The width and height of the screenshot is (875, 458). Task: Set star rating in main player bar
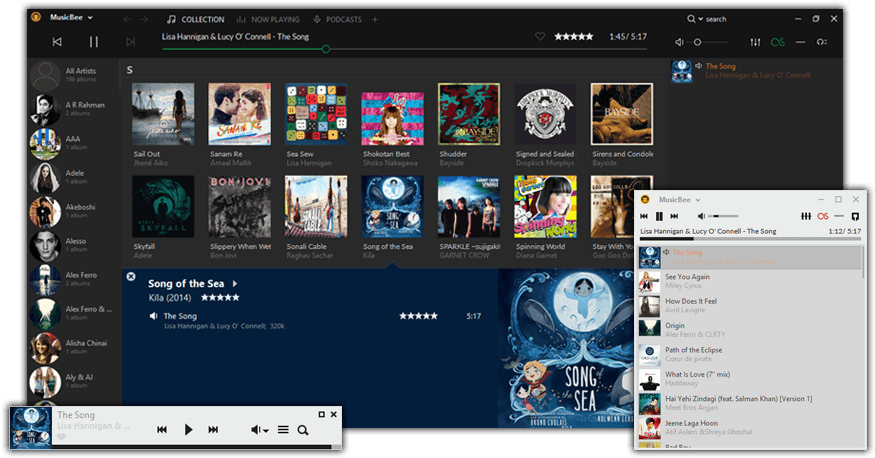click(574, 37)
